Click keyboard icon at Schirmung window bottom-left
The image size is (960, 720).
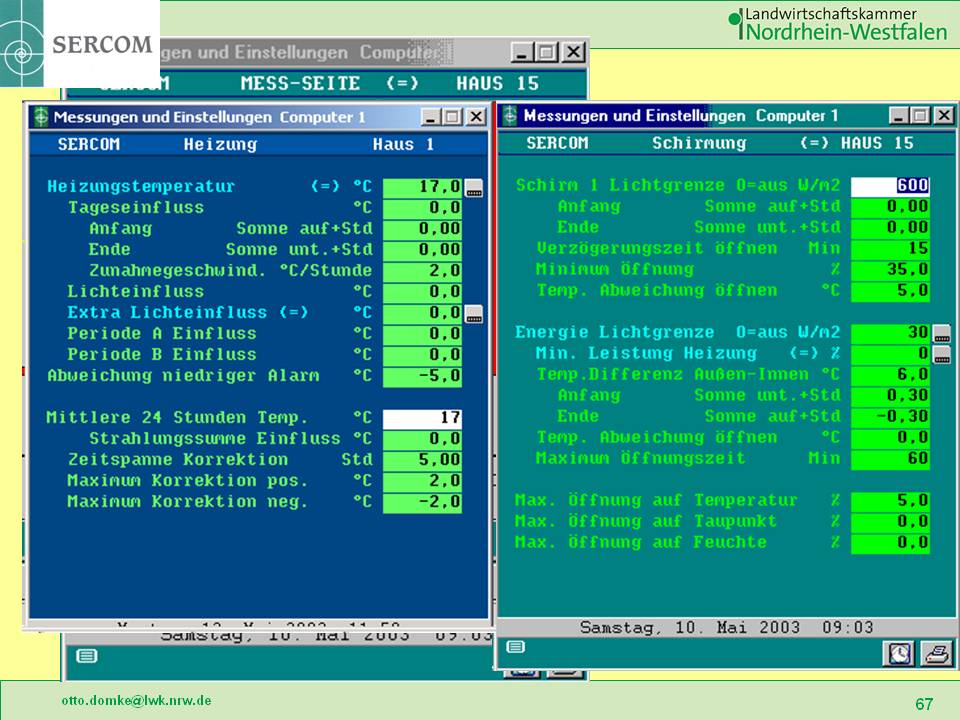[514, 647]
